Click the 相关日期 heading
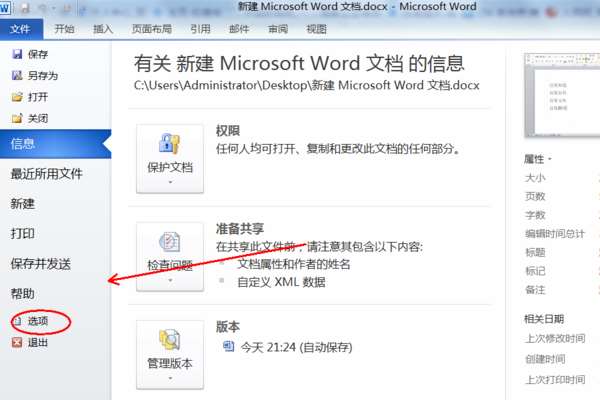600x400 pixels. pyautogui.click(x=544, y=318)
